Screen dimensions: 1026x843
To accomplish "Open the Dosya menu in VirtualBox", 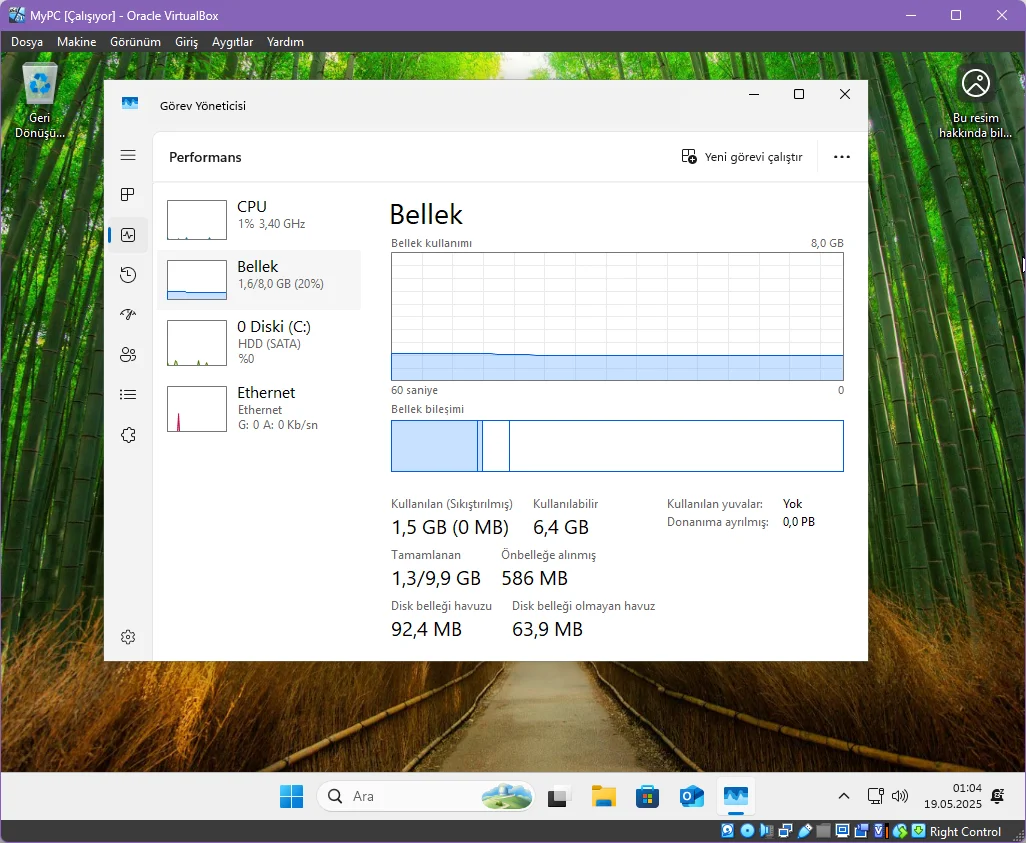I will pyautogui.click(x=27, y=42).
